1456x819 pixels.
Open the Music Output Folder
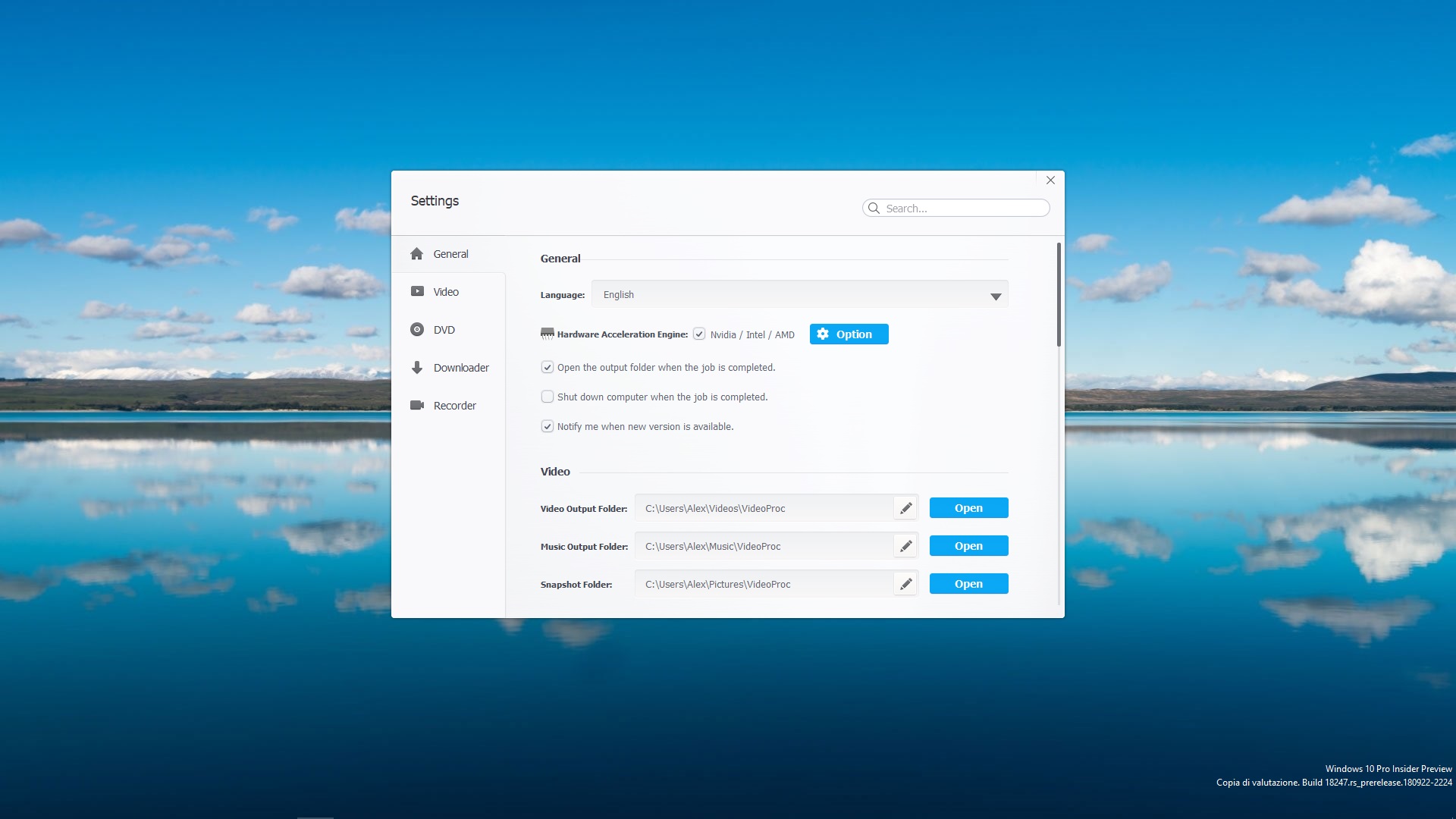pyautogui.click(x=968, y=546)
